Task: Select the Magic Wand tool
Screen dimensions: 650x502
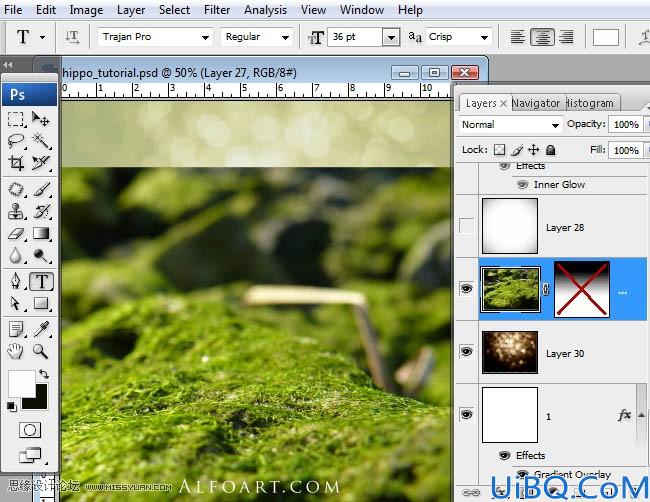Action: (x=41, y=141)
